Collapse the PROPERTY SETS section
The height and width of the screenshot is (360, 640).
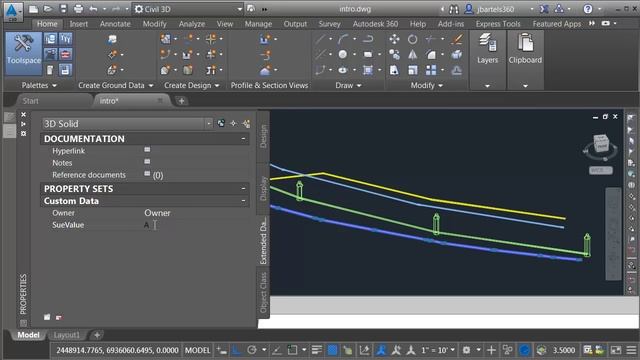point(243,189)
